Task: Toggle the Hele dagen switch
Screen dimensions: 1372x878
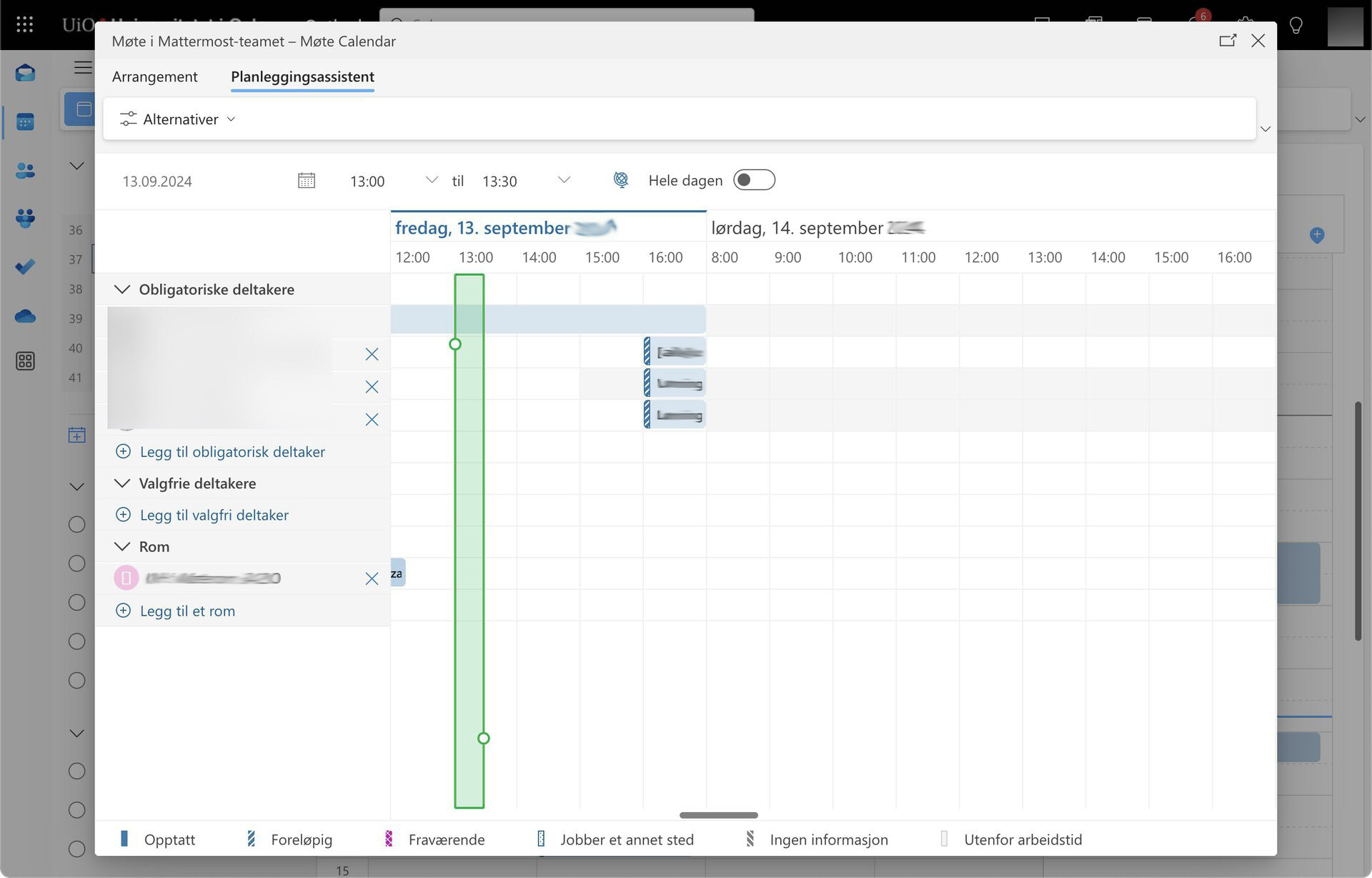Action: pos(754,180)
